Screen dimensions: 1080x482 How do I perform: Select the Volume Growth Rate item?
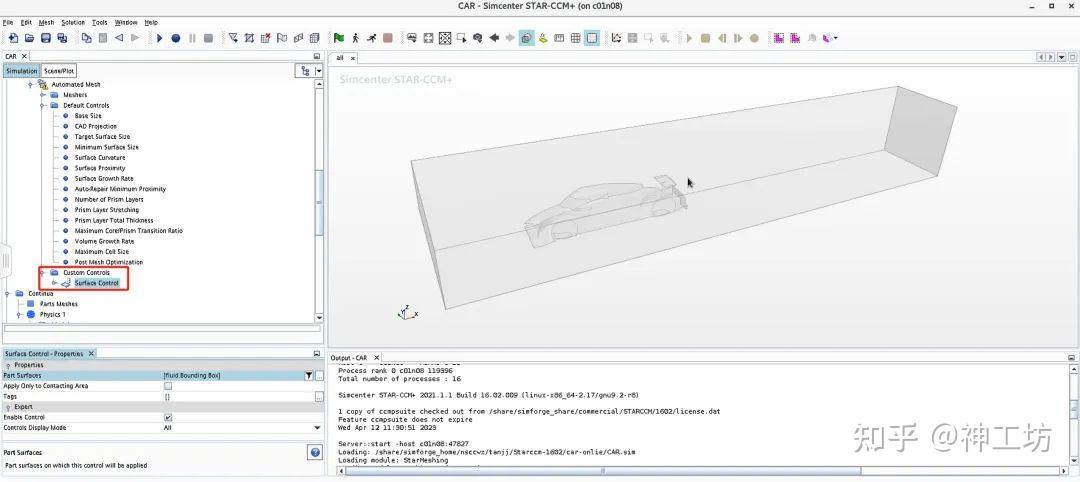104,242
